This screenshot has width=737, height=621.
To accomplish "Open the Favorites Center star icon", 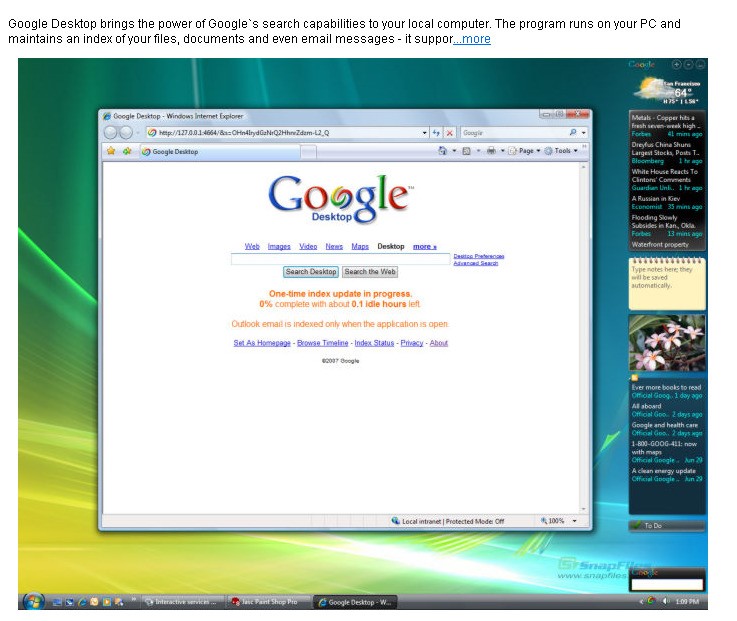I will tap(111, 151).
